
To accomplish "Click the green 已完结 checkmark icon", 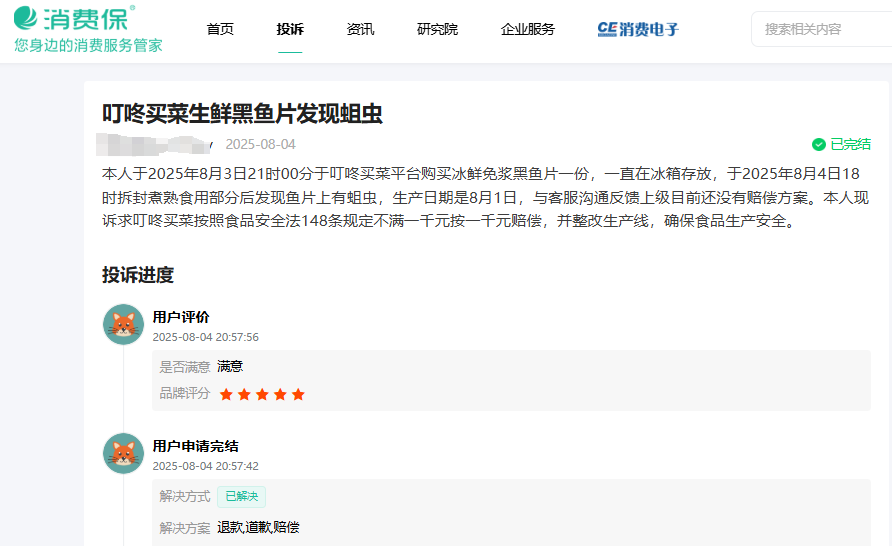I will (x=819, y=144).
